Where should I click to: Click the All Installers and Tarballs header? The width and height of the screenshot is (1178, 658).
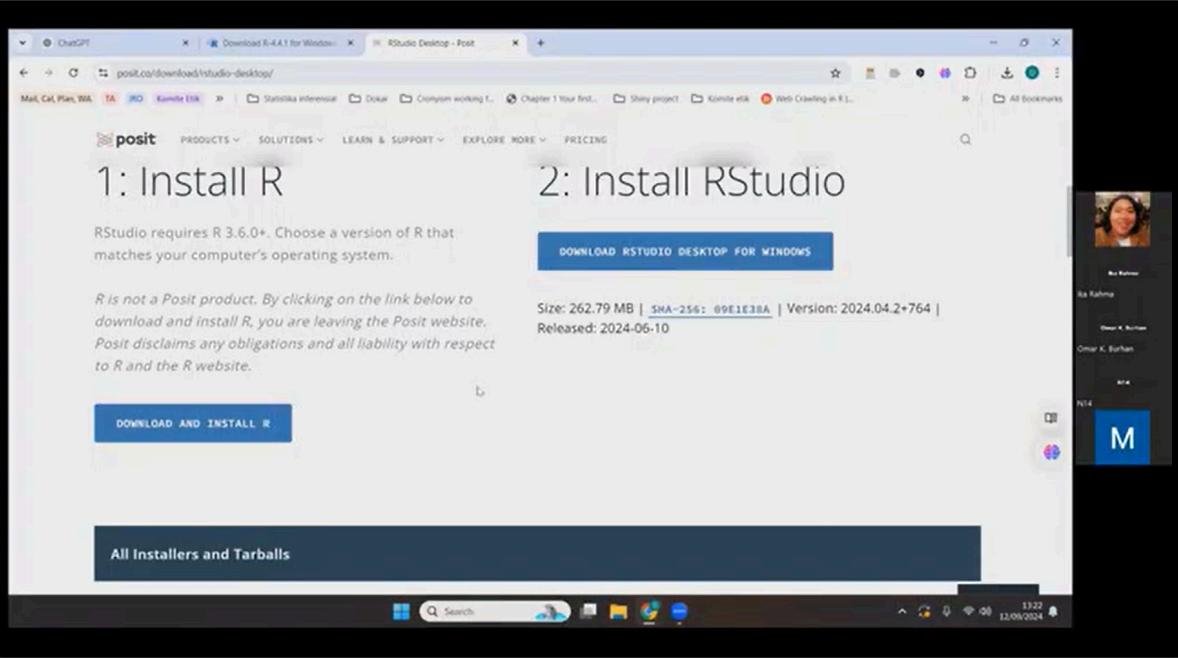[537, 554]
